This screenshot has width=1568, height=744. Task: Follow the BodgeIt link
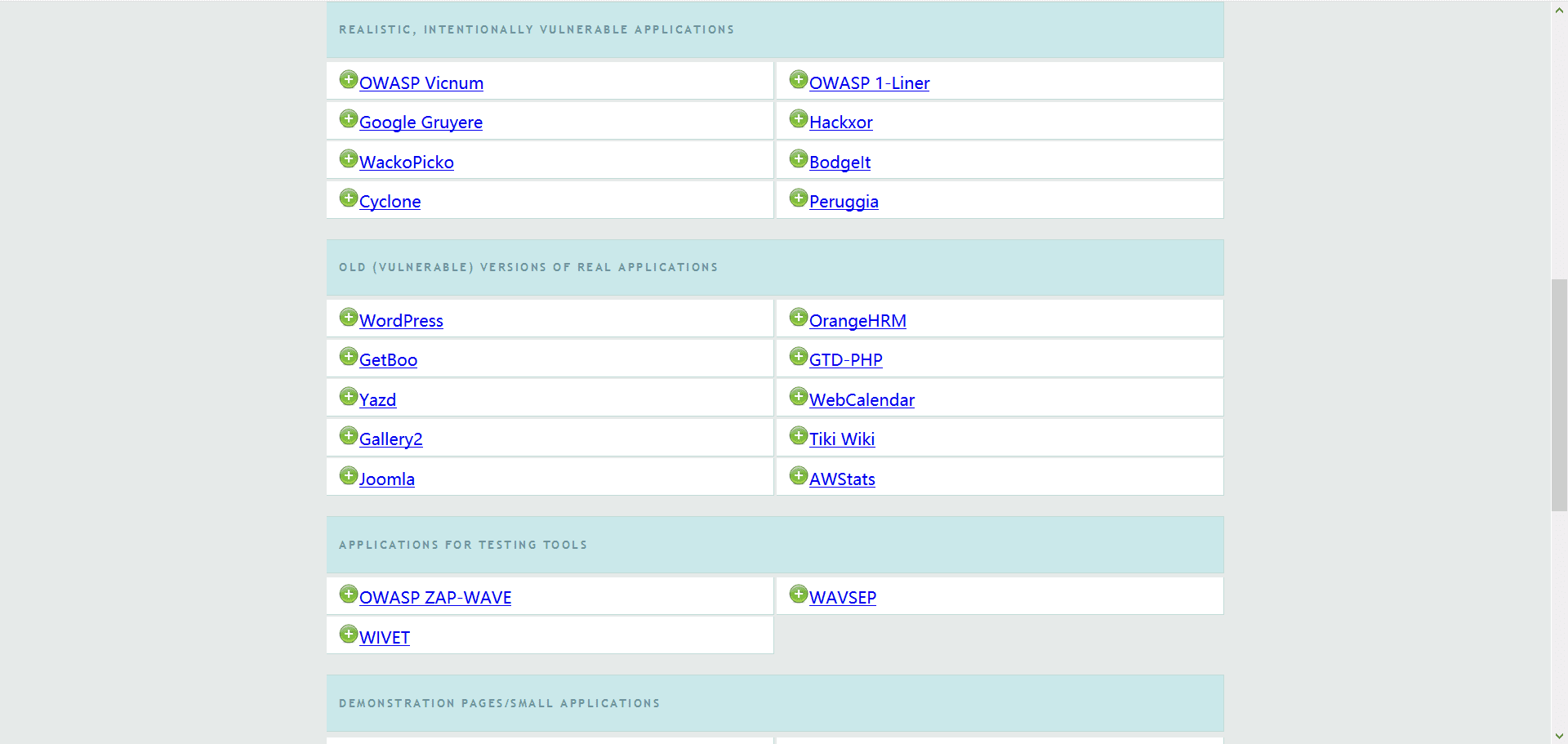point(840,163)
